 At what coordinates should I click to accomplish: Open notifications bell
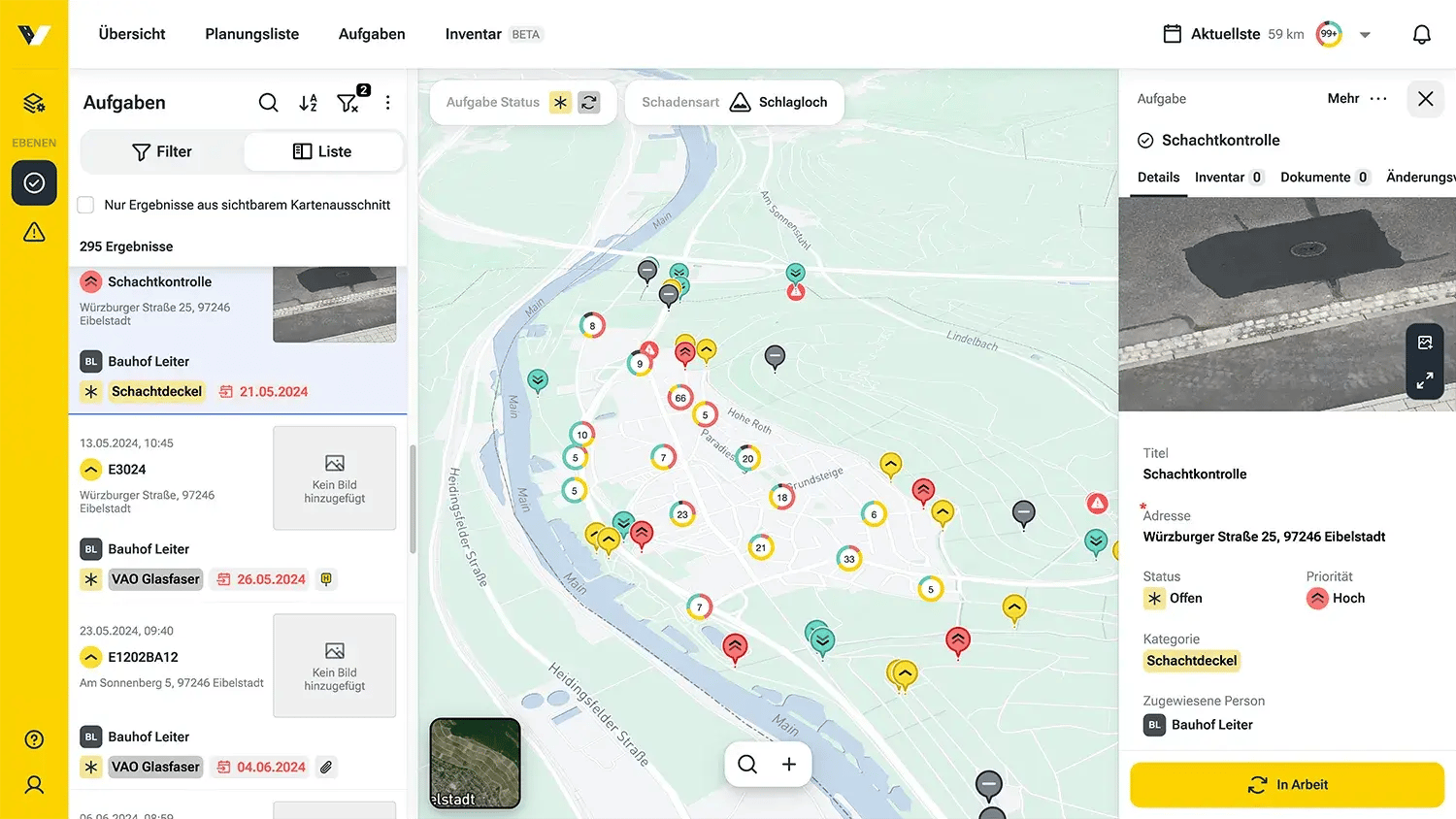[1421, 35]
